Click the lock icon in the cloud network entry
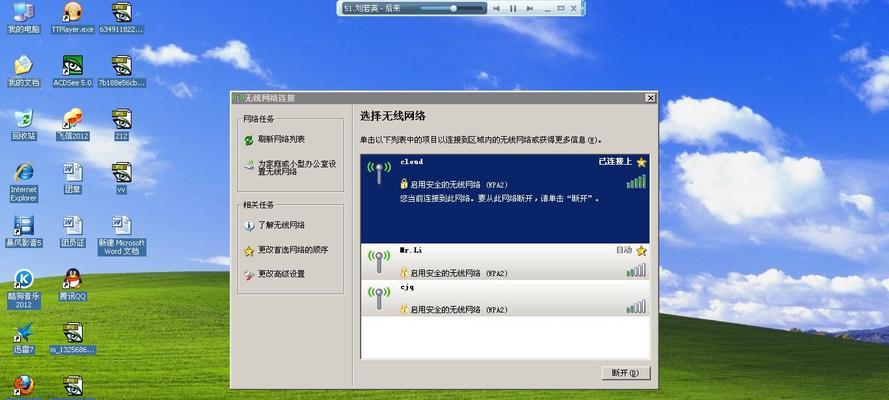Viewport: 889px width, 400px height. [404, 184]
